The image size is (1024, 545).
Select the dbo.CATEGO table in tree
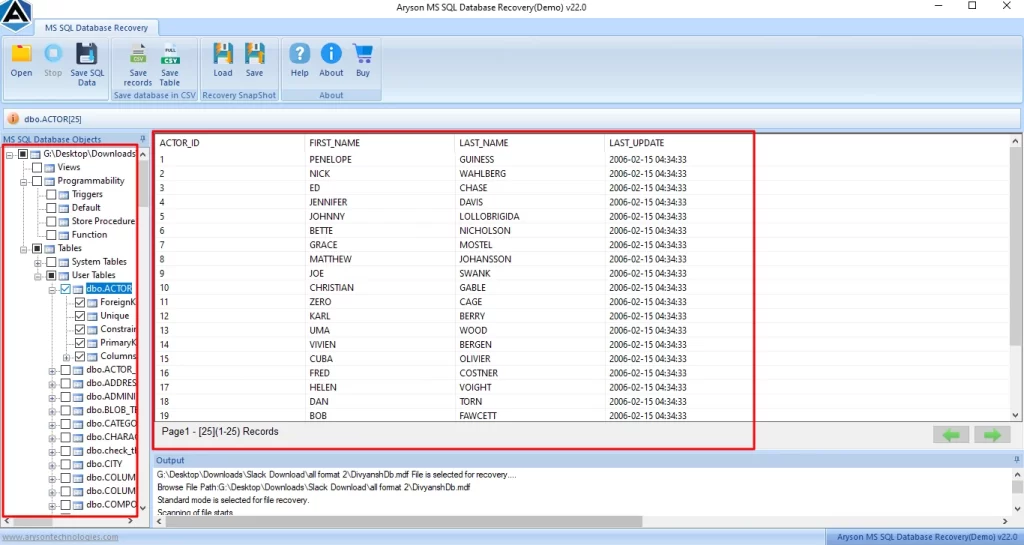(111, 424)
